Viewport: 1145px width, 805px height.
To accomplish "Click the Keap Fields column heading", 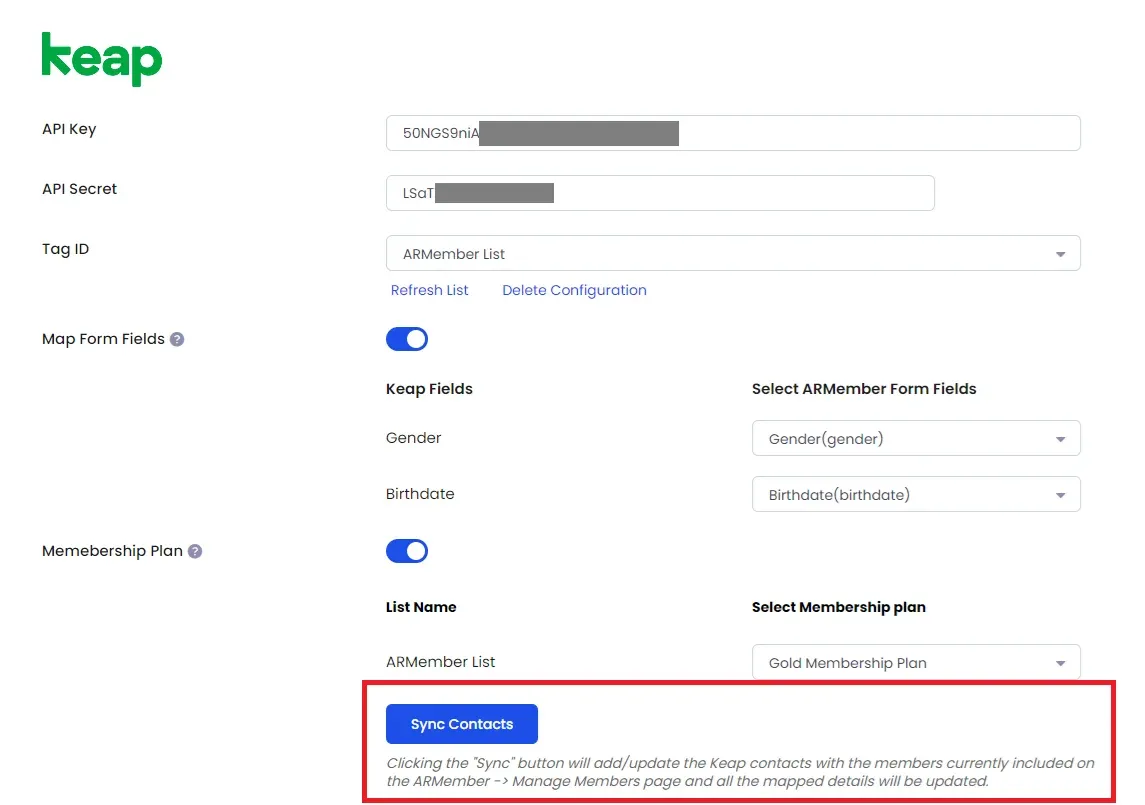I will tap(429, 389).
